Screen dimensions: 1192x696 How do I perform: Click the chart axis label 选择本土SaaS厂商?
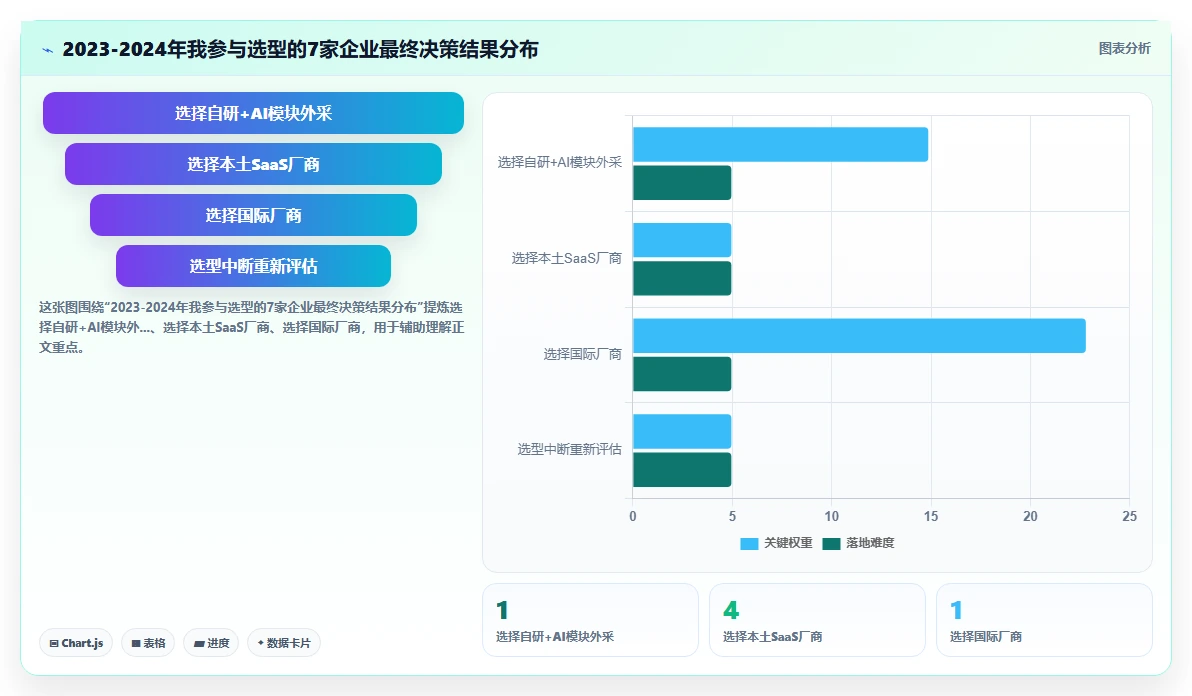pyautogui.click(x=566, y=258)
